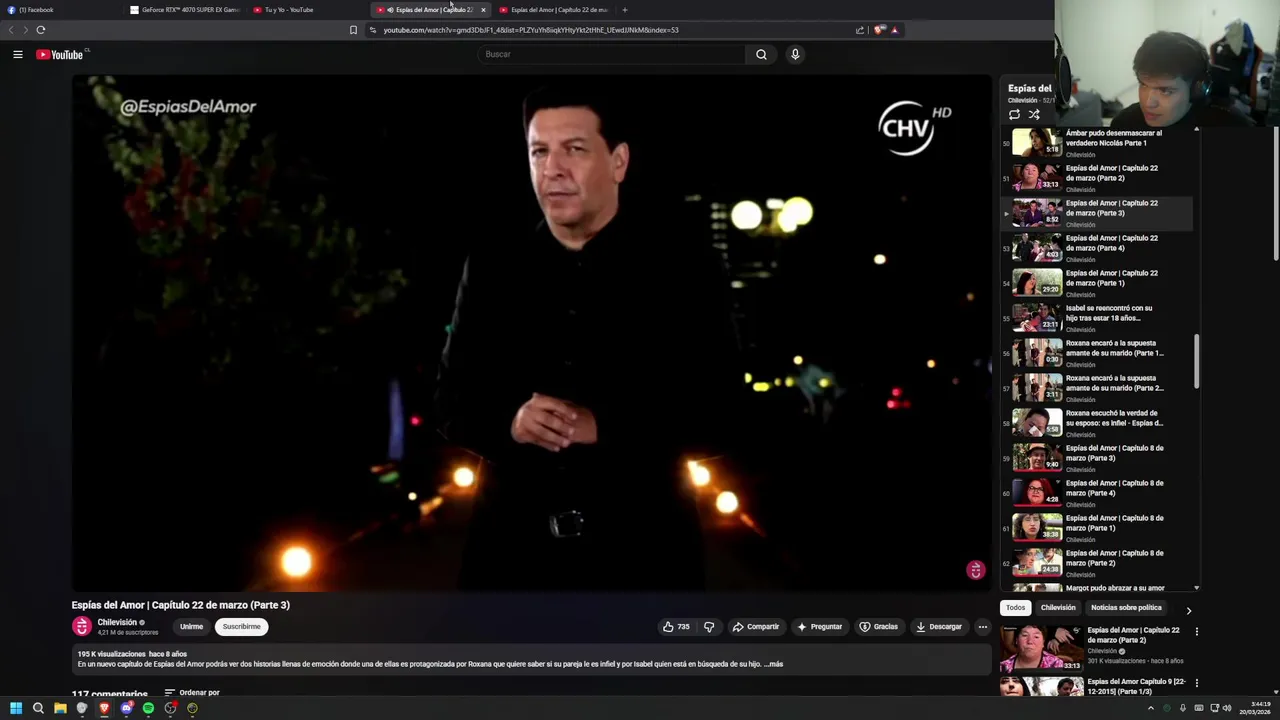
Task: Open Spotify from the taskbar
Action: tap(148, 708)
